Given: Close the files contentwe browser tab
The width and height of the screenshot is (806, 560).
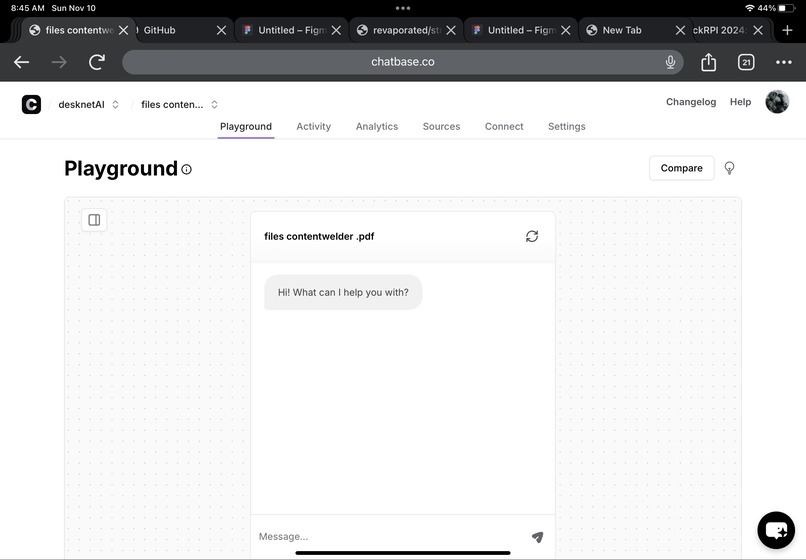Looking at the screenshot, I should point(123,30).
